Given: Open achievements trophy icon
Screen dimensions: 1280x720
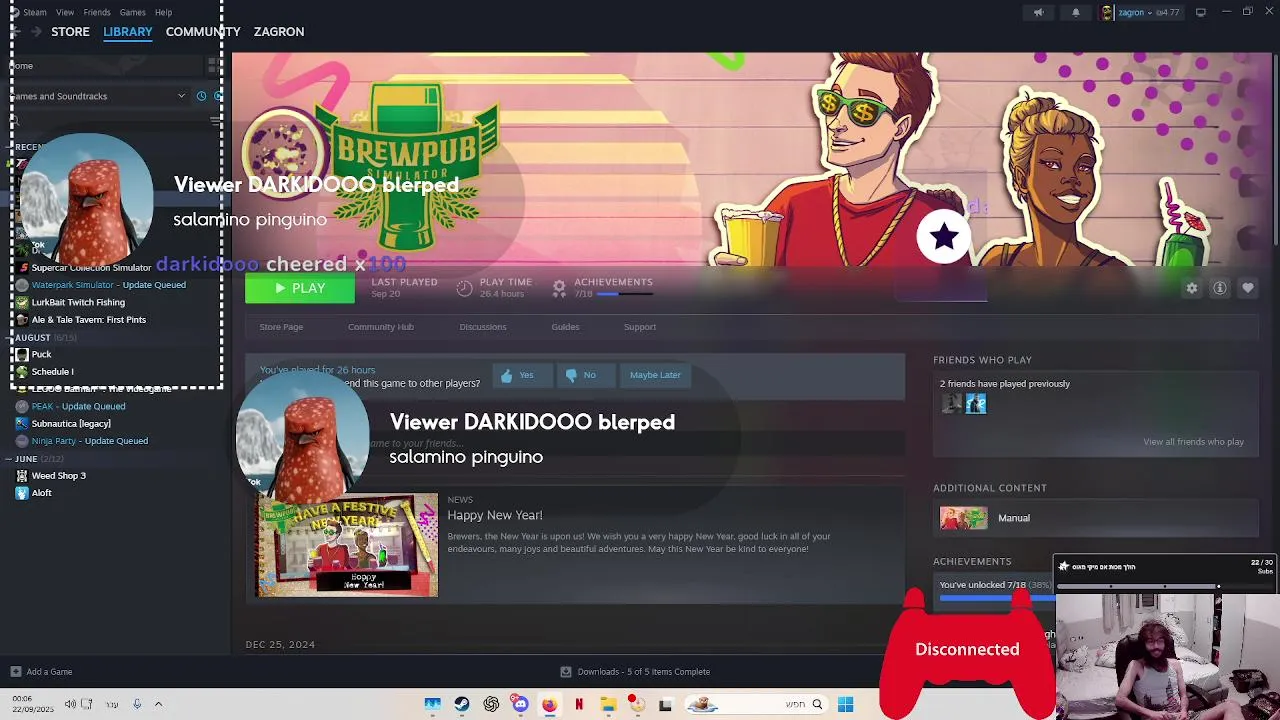Looking at the screenshot, I should tap(559, 288).
